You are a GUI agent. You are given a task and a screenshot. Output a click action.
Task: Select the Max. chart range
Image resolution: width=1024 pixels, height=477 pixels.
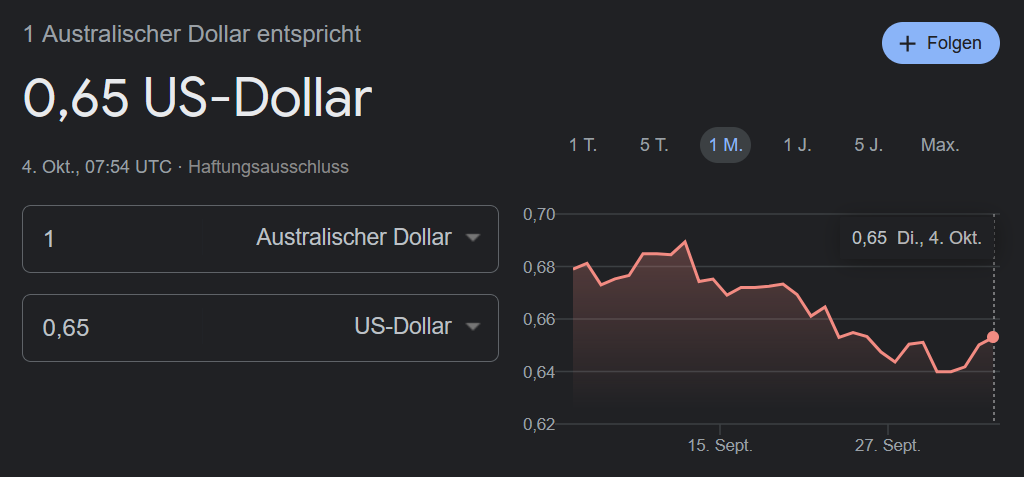click(x=940, y=145)
